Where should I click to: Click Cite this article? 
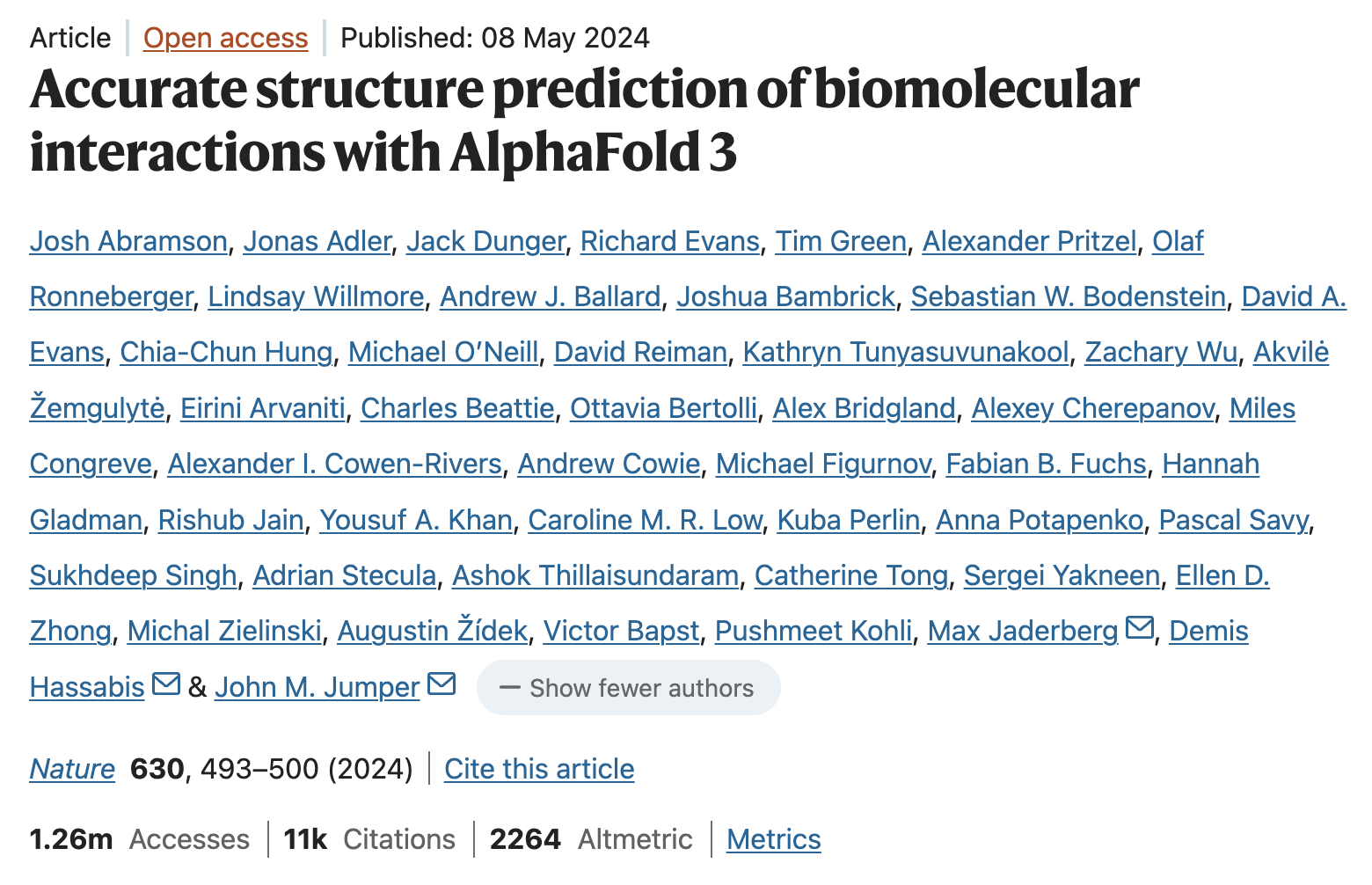click(539, 768)
